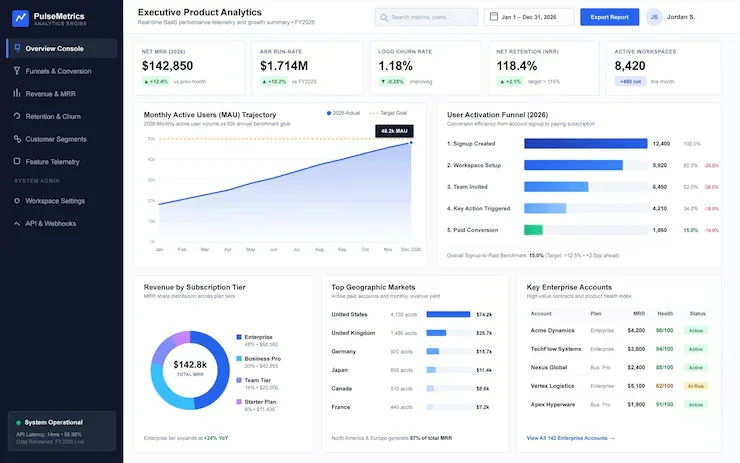Click the Logo Churn Rate 1.18% value
The image size is (740, 463).
click(395, 66)
